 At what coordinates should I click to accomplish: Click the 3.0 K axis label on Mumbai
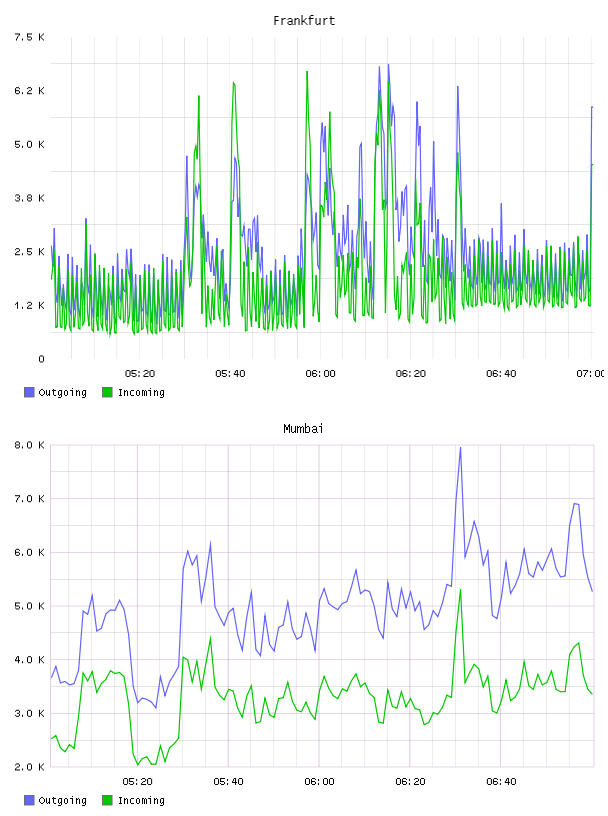coord(29,713)
